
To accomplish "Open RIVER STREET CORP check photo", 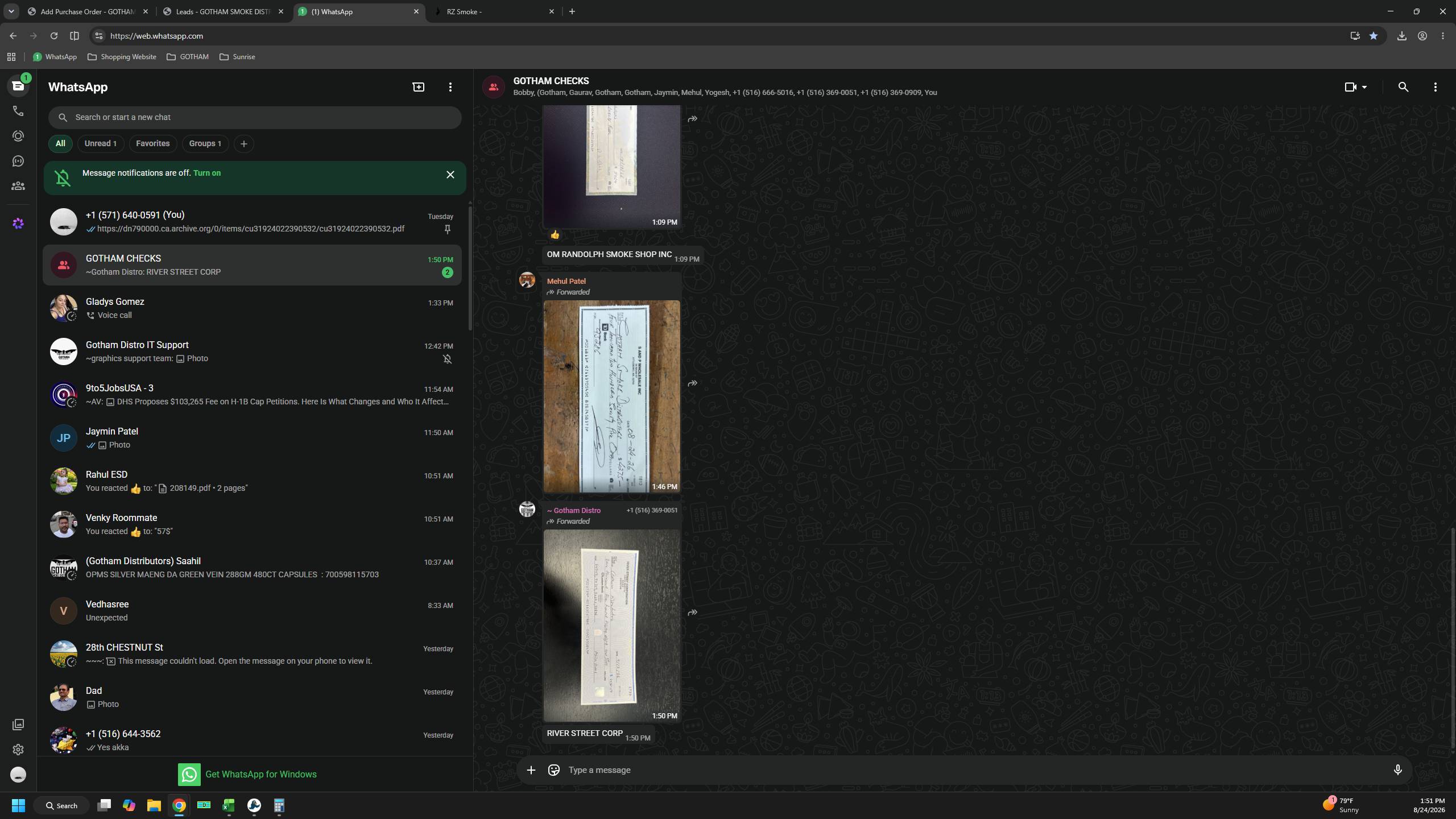I will point(611,626).
